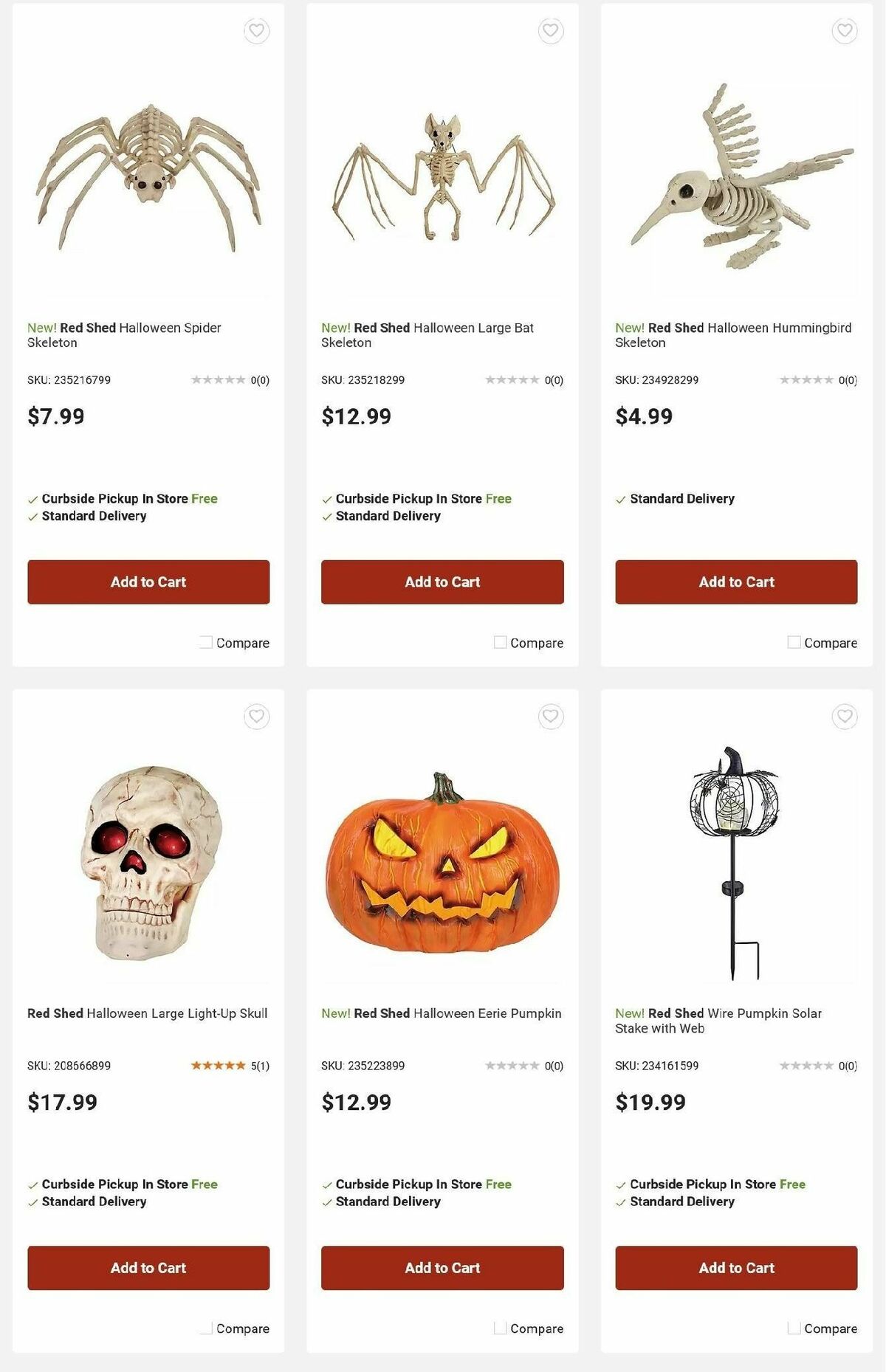This screenshot has width=886, height=1372.
Task: Click the wishlist heart on the Eerie Pumpkin
Action: pos(549,716)
